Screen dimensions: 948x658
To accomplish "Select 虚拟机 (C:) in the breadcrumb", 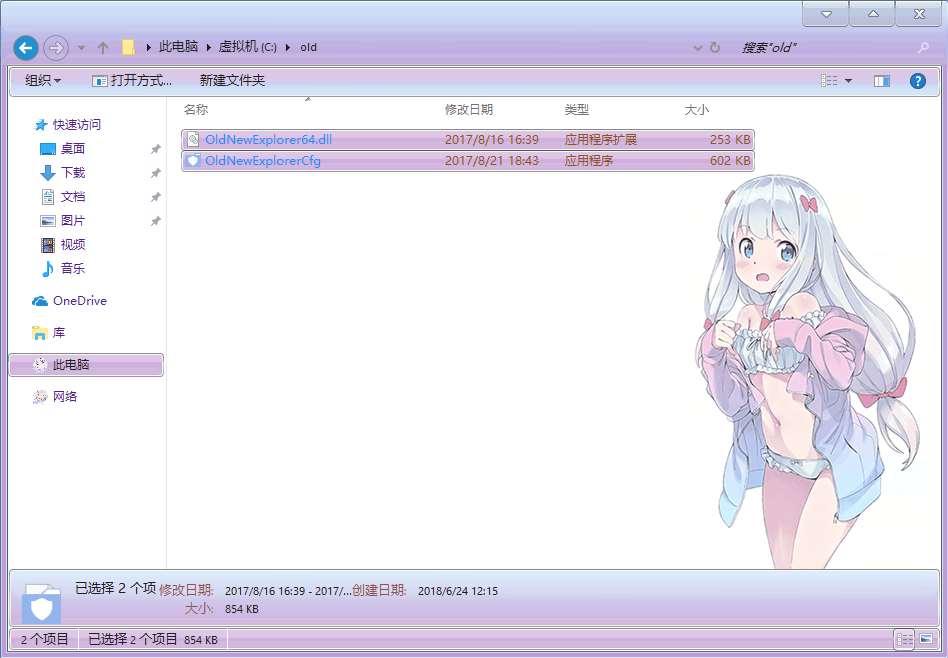I will pyautogui.click(x=247, y=47).
